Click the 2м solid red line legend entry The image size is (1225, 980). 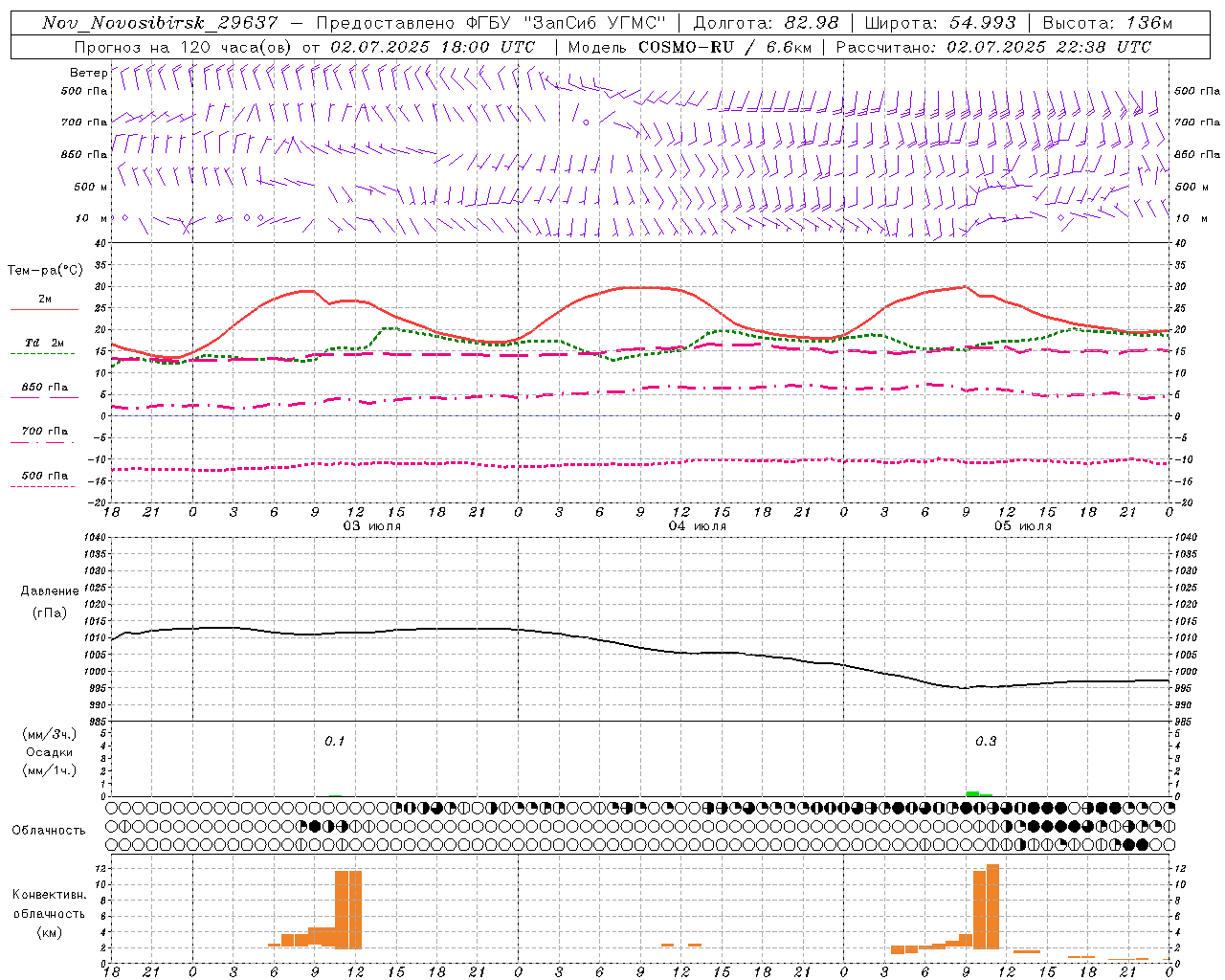[44, 303]
